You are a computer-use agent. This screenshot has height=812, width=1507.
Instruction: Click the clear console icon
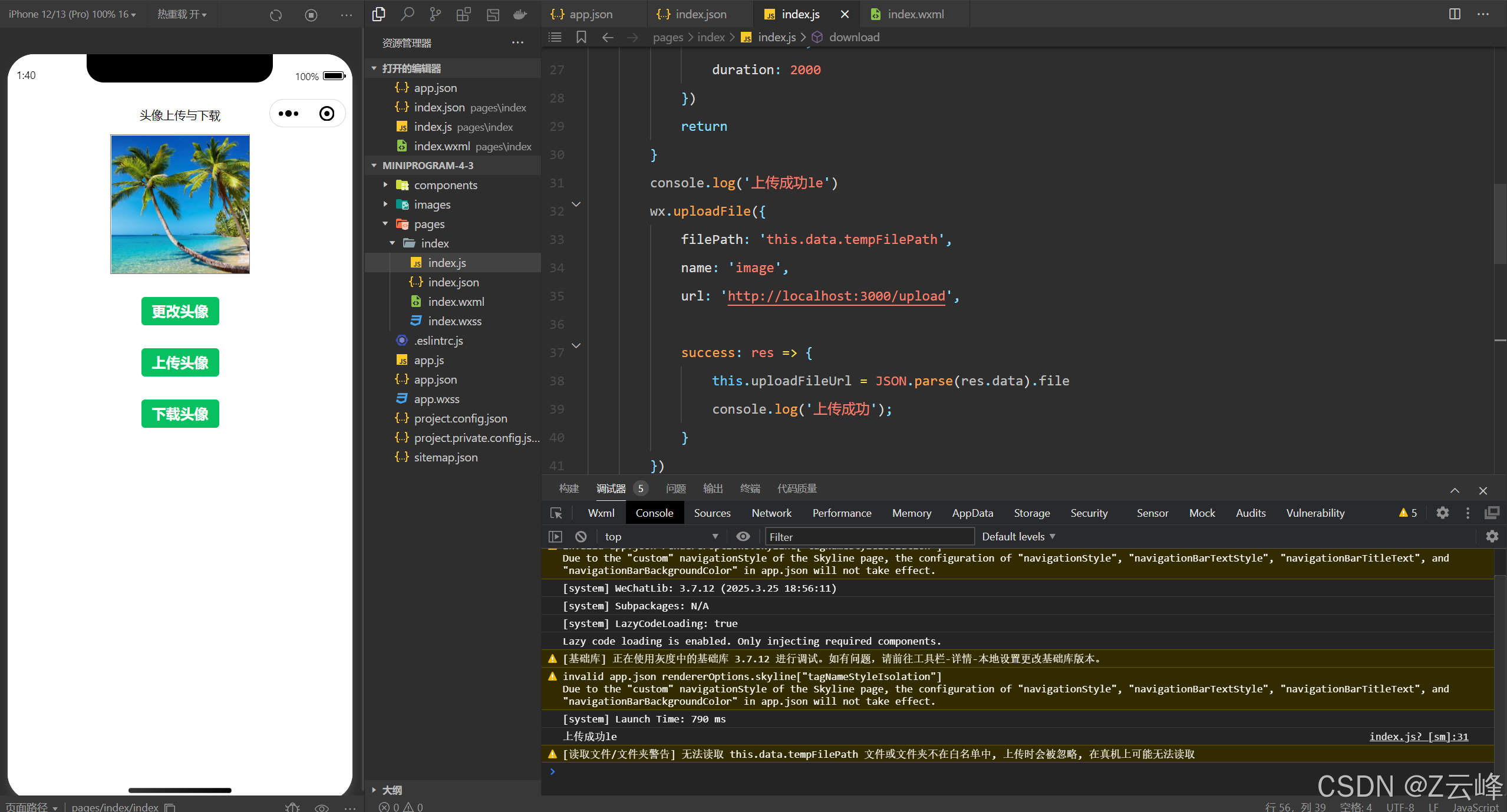(581, 536)
